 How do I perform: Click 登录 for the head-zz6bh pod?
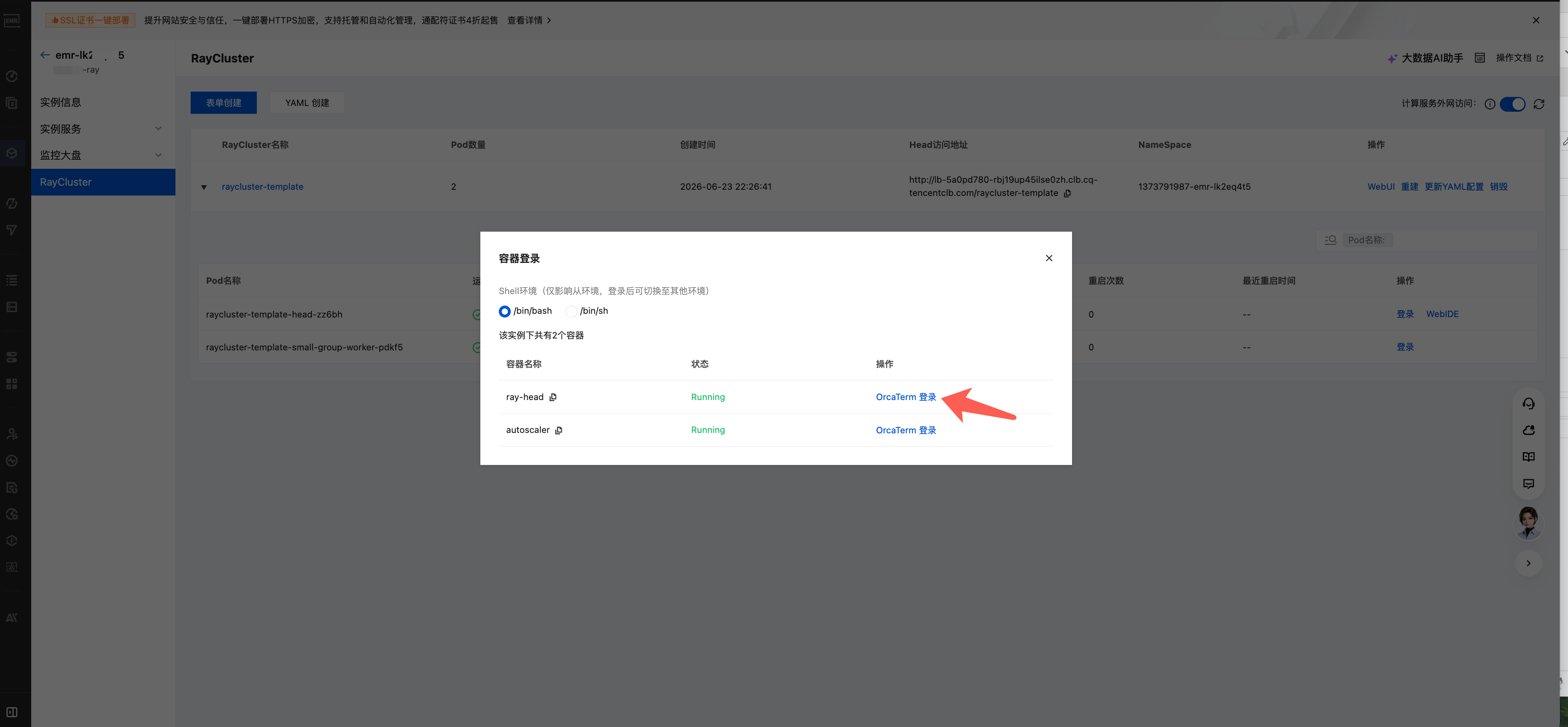click(x=1405, y=314)
